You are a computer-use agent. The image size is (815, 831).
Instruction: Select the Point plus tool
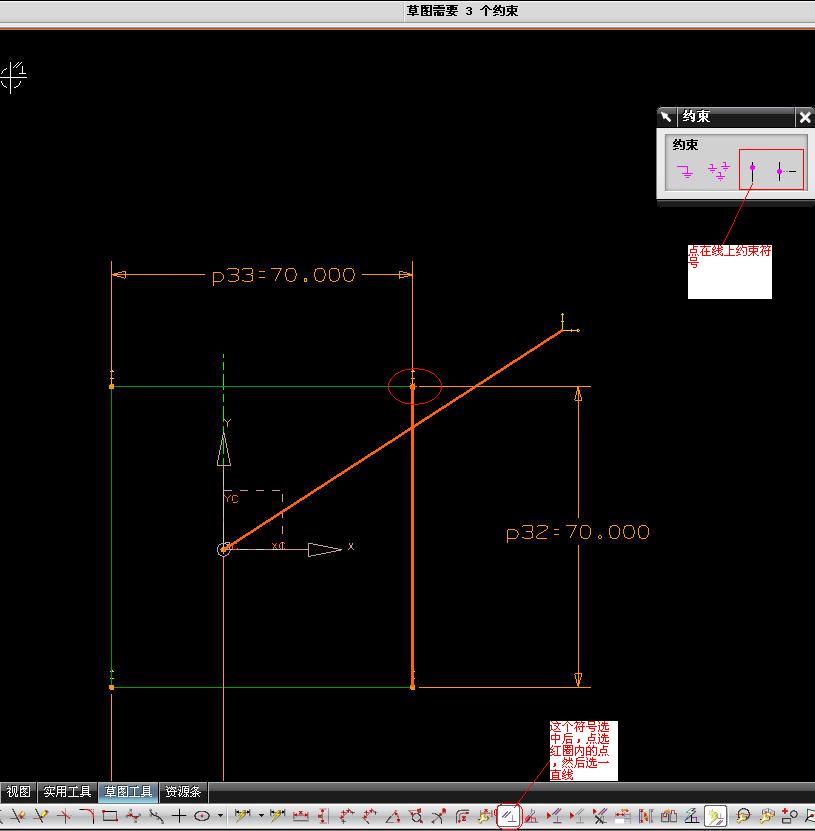click(179, 816)
